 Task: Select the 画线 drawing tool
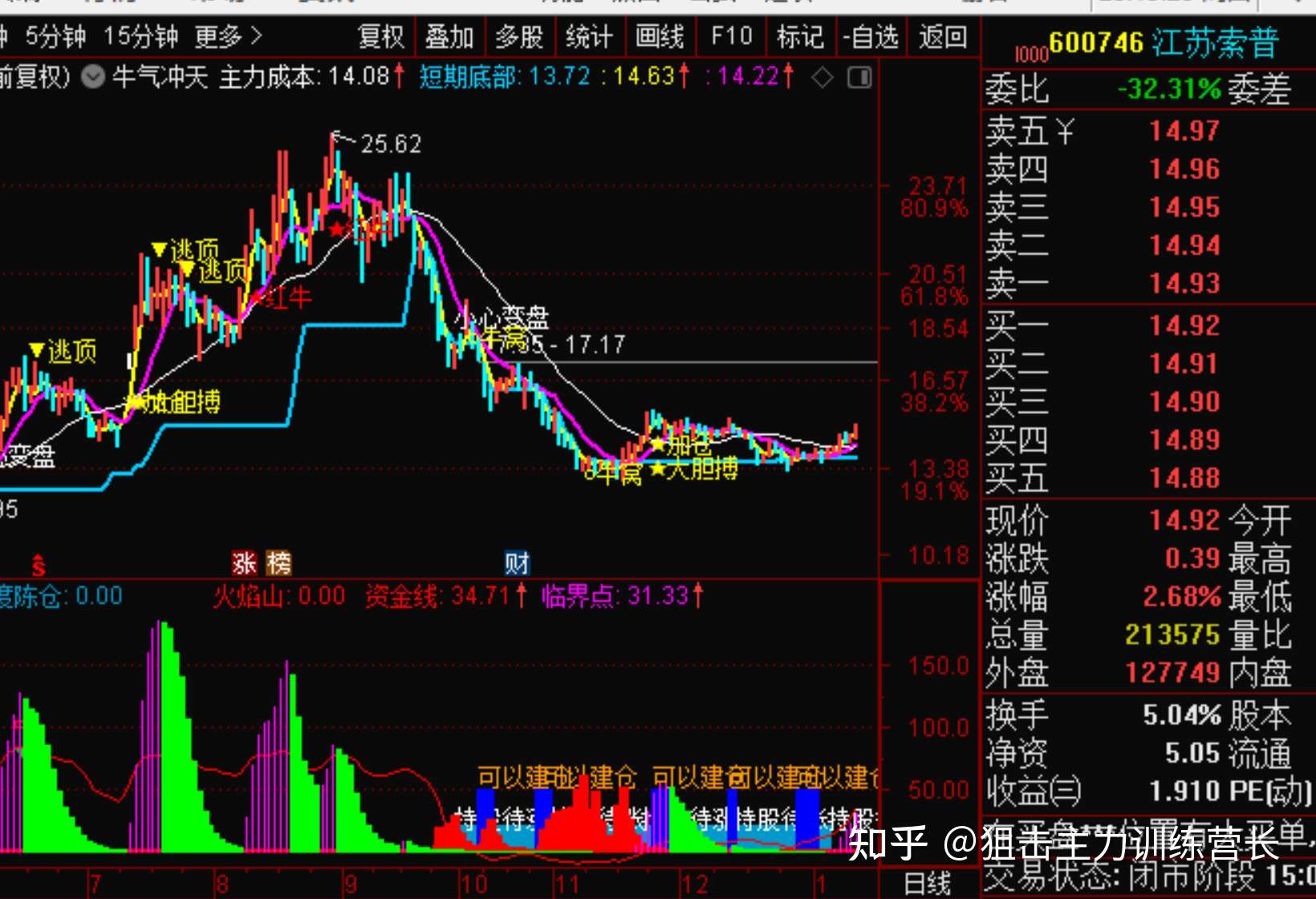click(660, 36)
